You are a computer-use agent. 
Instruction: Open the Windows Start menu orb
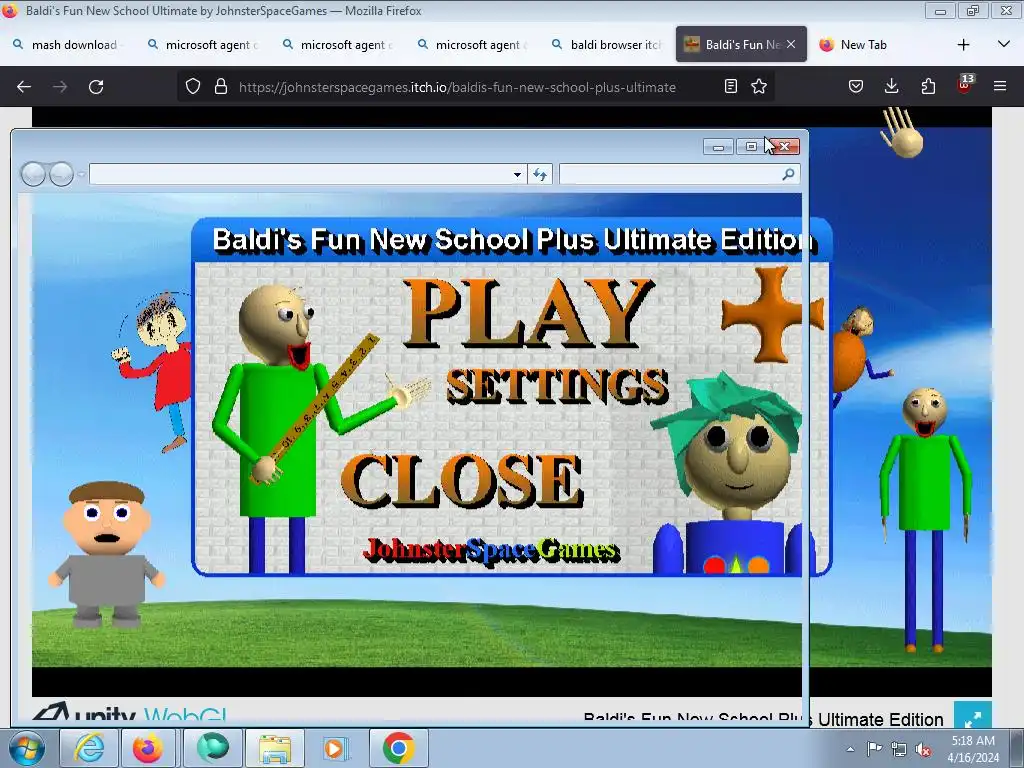pos(26,748)
